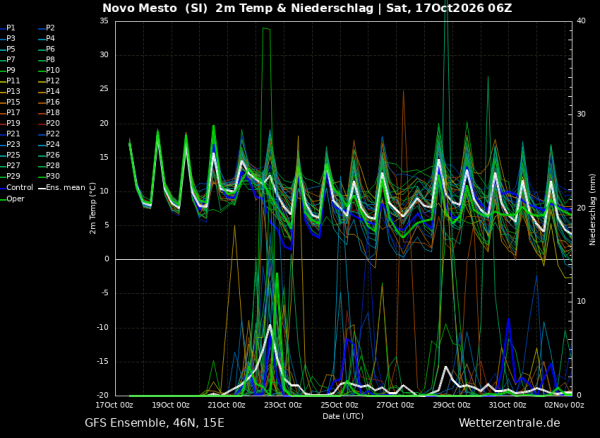The width and height of the screenshot is (600, 438).
Task: Click the Date (UTC) axis label
Action: 343,416
